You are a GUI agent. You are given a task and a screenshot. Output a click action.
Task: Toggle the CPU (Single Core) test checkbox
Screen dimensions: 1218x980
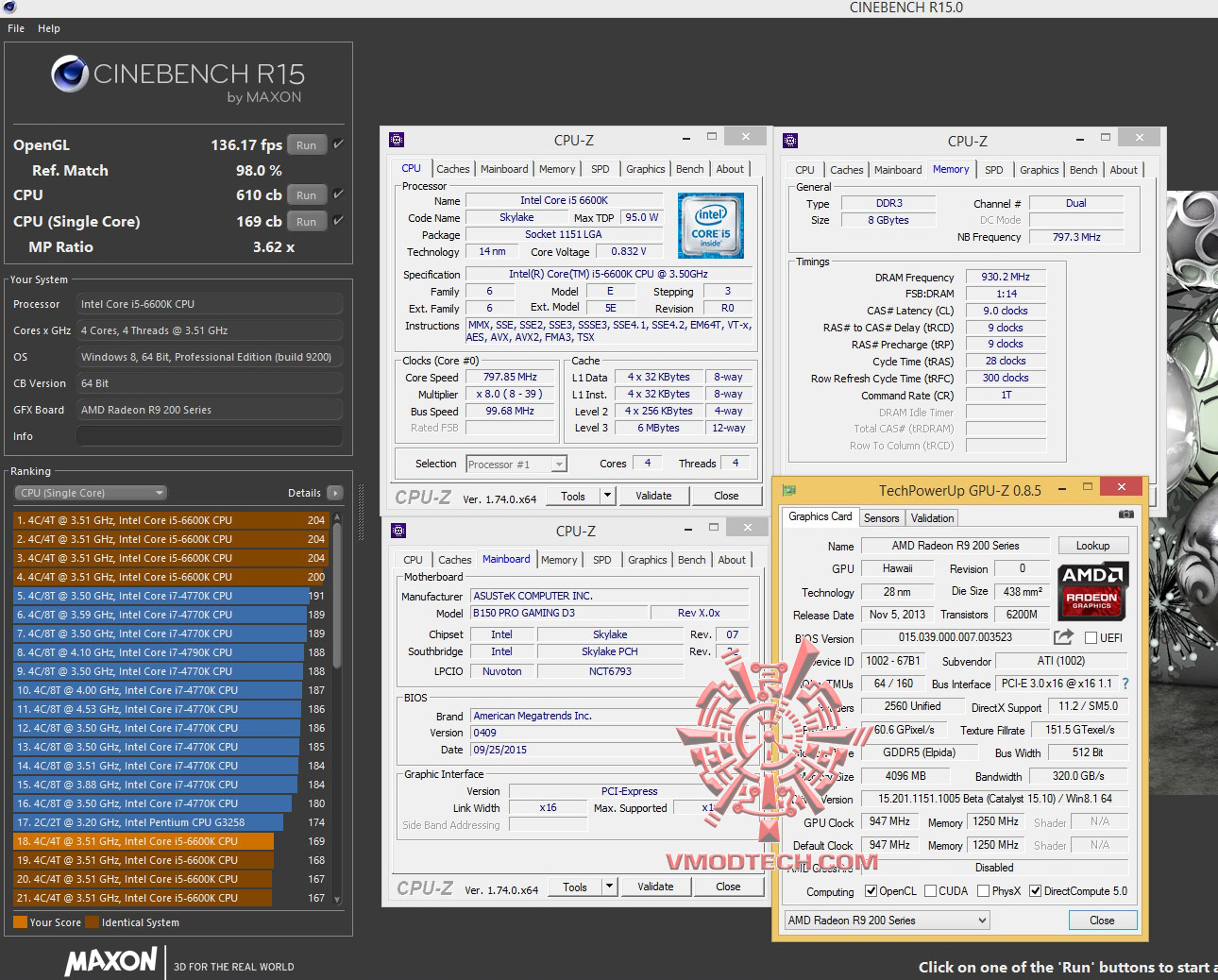(338, 221)
